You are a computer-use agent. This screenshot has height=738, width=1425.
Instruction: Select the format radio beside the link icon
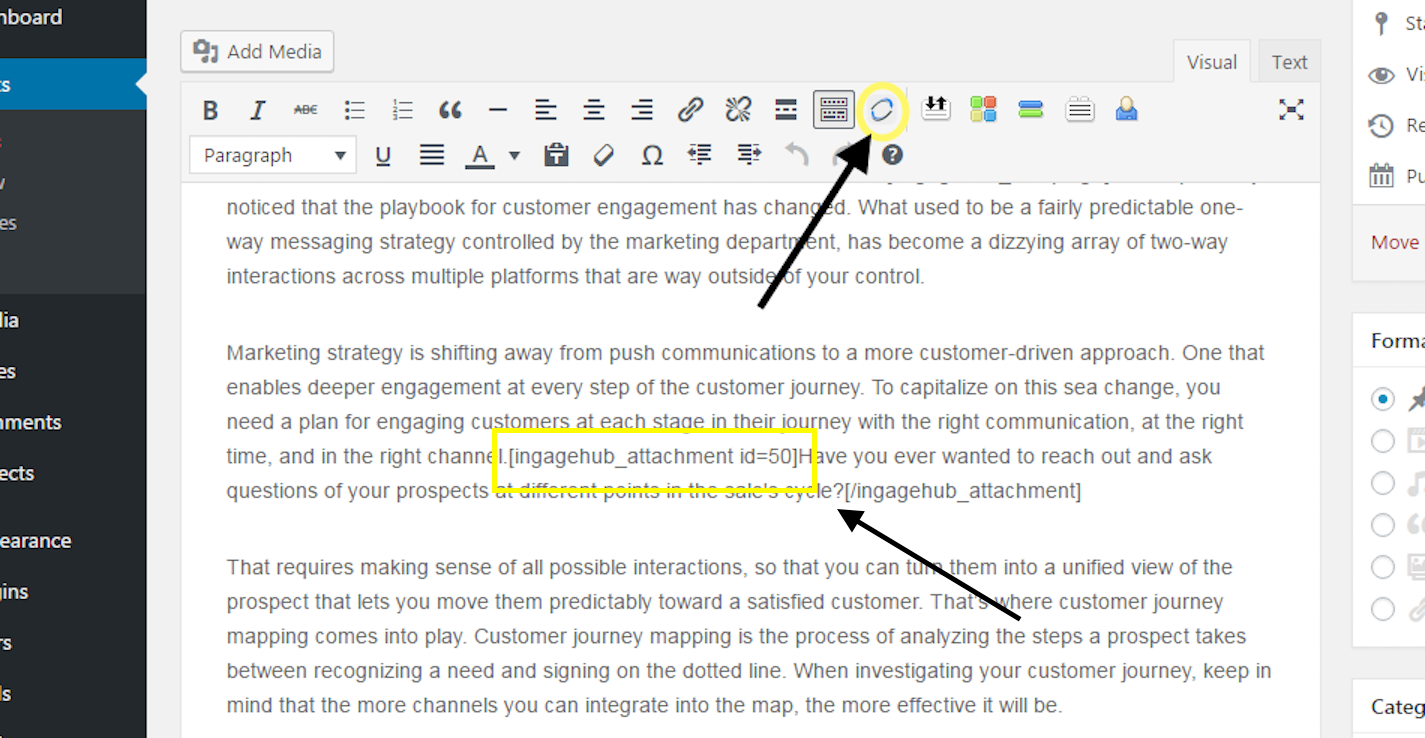[x=1383, y=609]
